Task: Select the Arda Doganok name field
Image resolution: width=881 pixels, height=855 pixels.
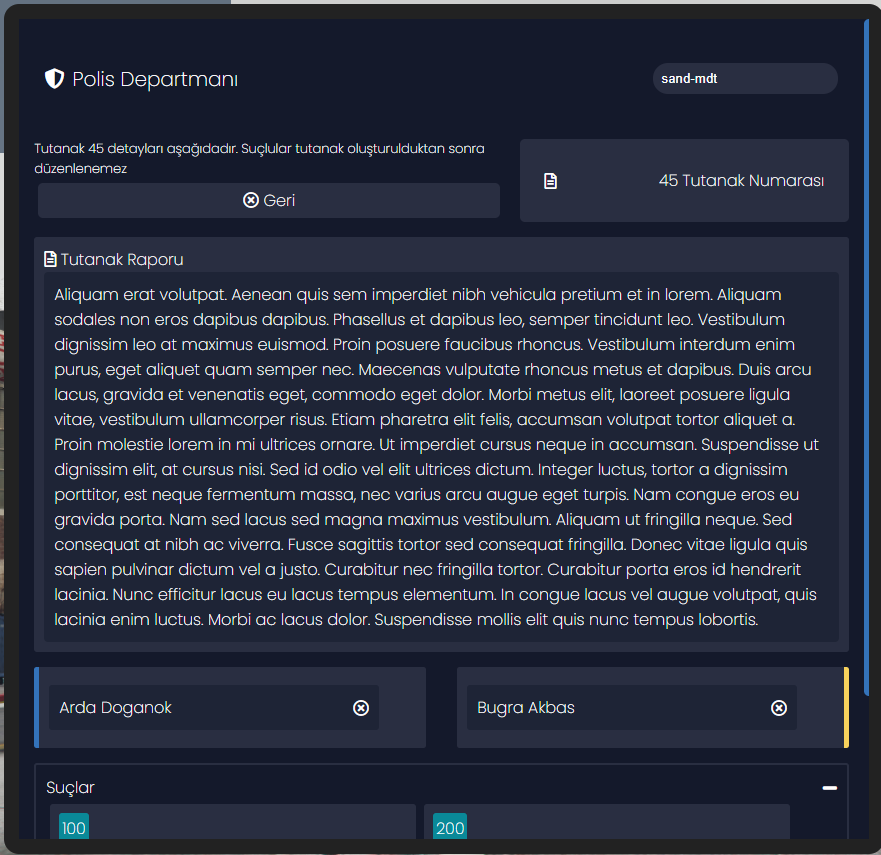Action: (214, 708)
